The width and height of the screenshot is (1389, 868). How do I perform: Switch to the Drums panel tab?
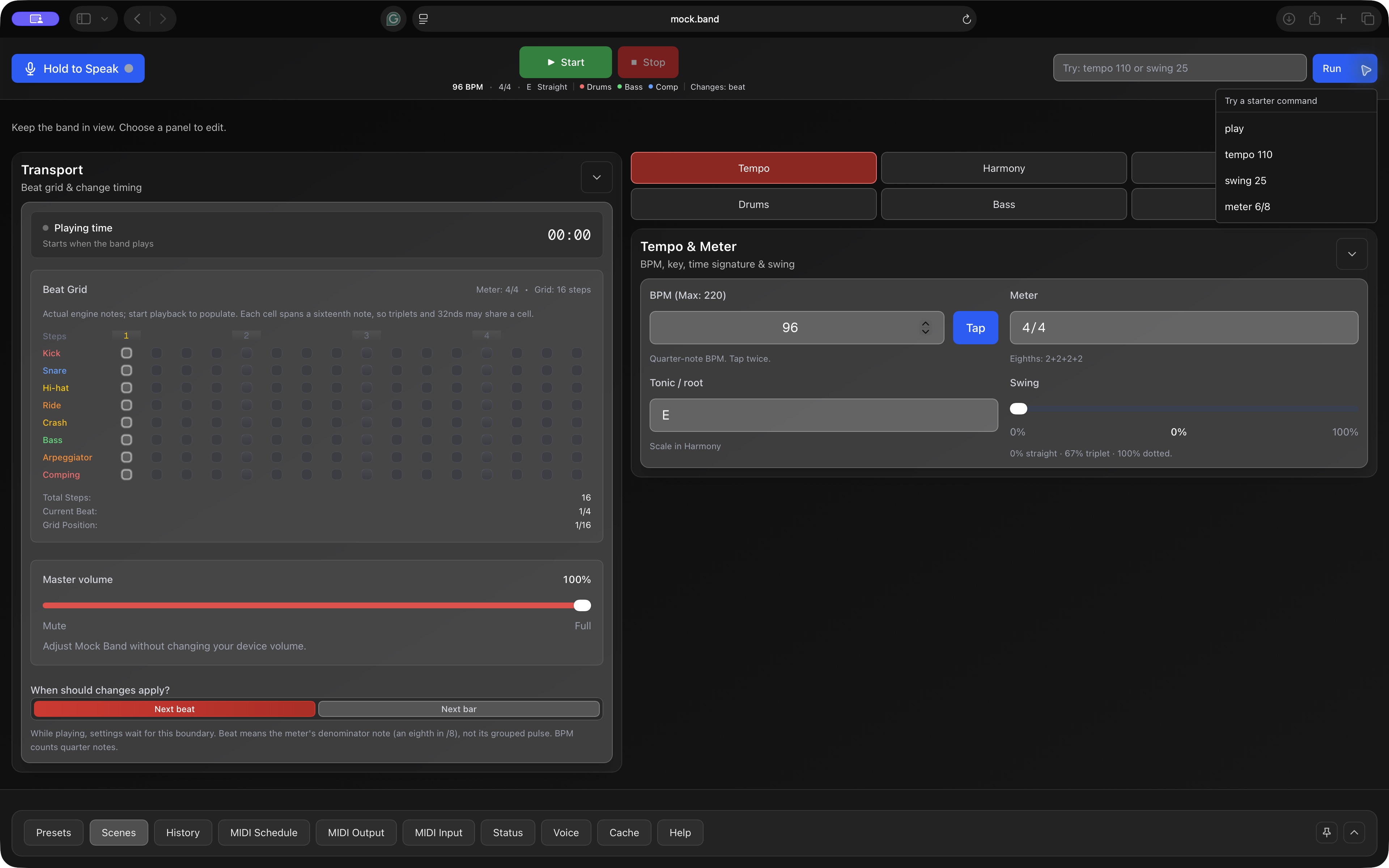[x=753, y=204]
